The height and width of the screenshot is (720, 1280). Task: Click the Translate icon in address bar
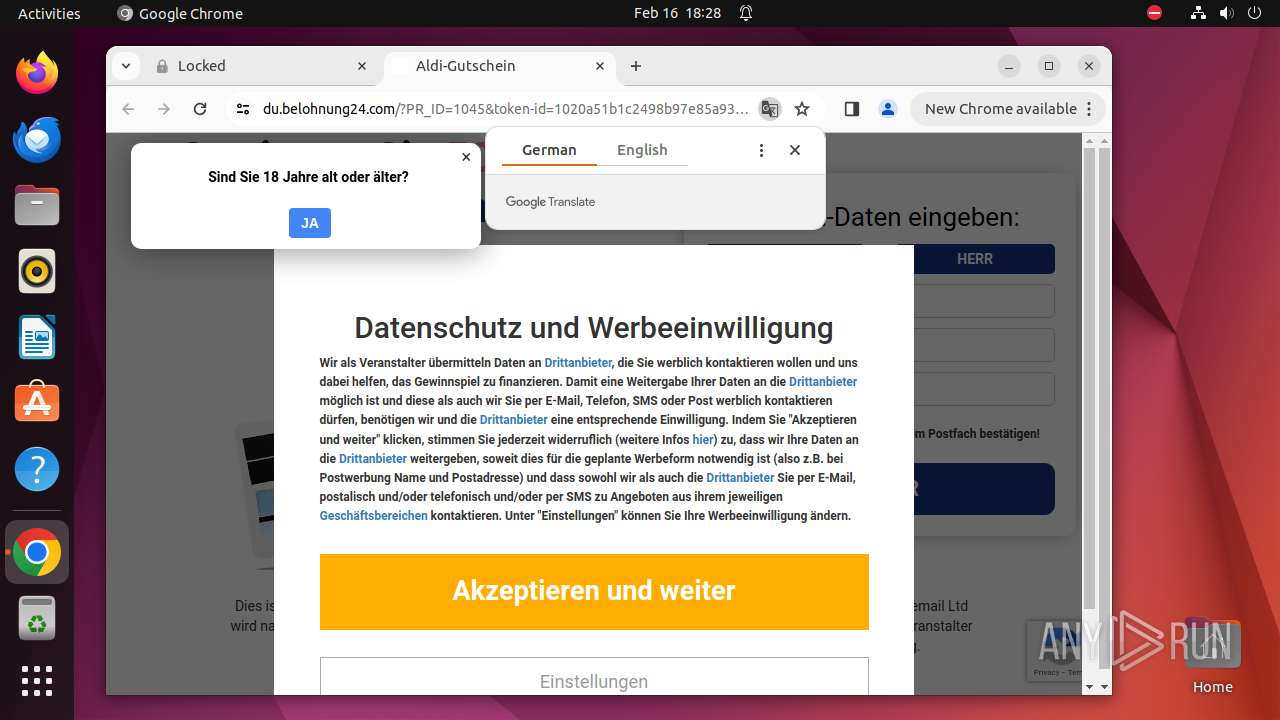coord(769,109)
